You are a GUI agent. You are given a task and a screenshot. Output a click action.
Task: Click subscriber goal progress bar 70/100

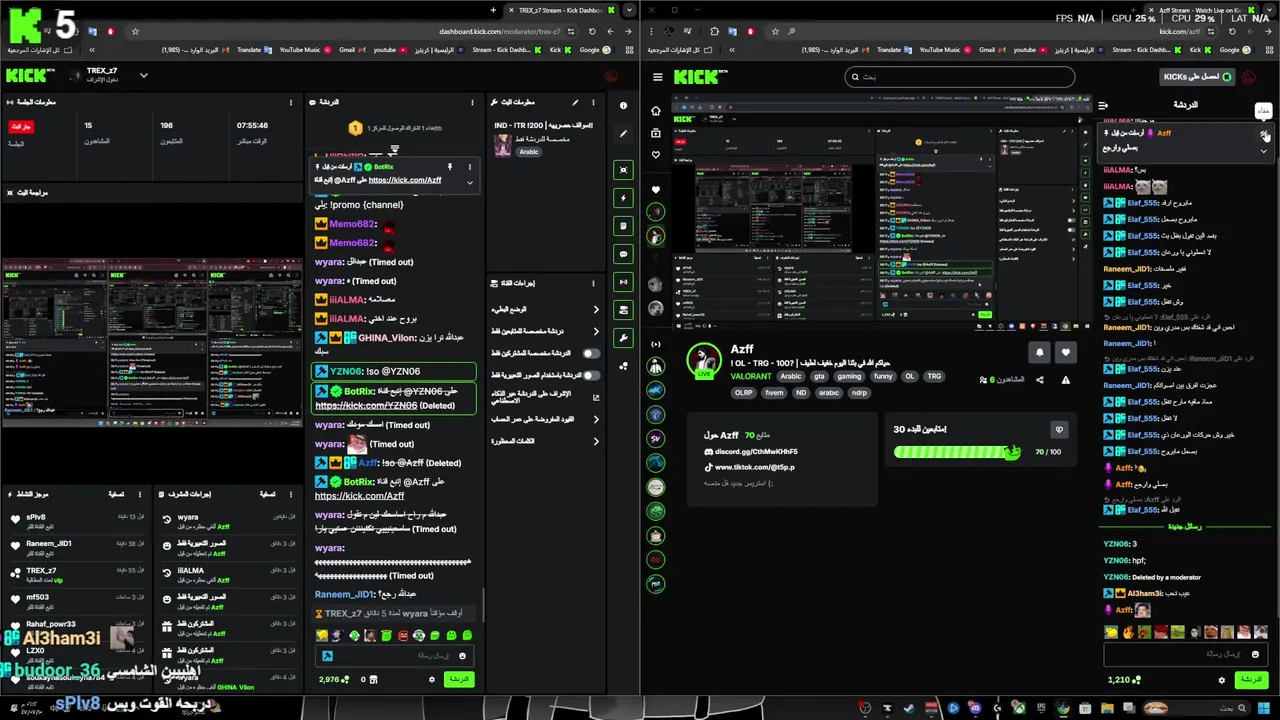pos(955,452)
